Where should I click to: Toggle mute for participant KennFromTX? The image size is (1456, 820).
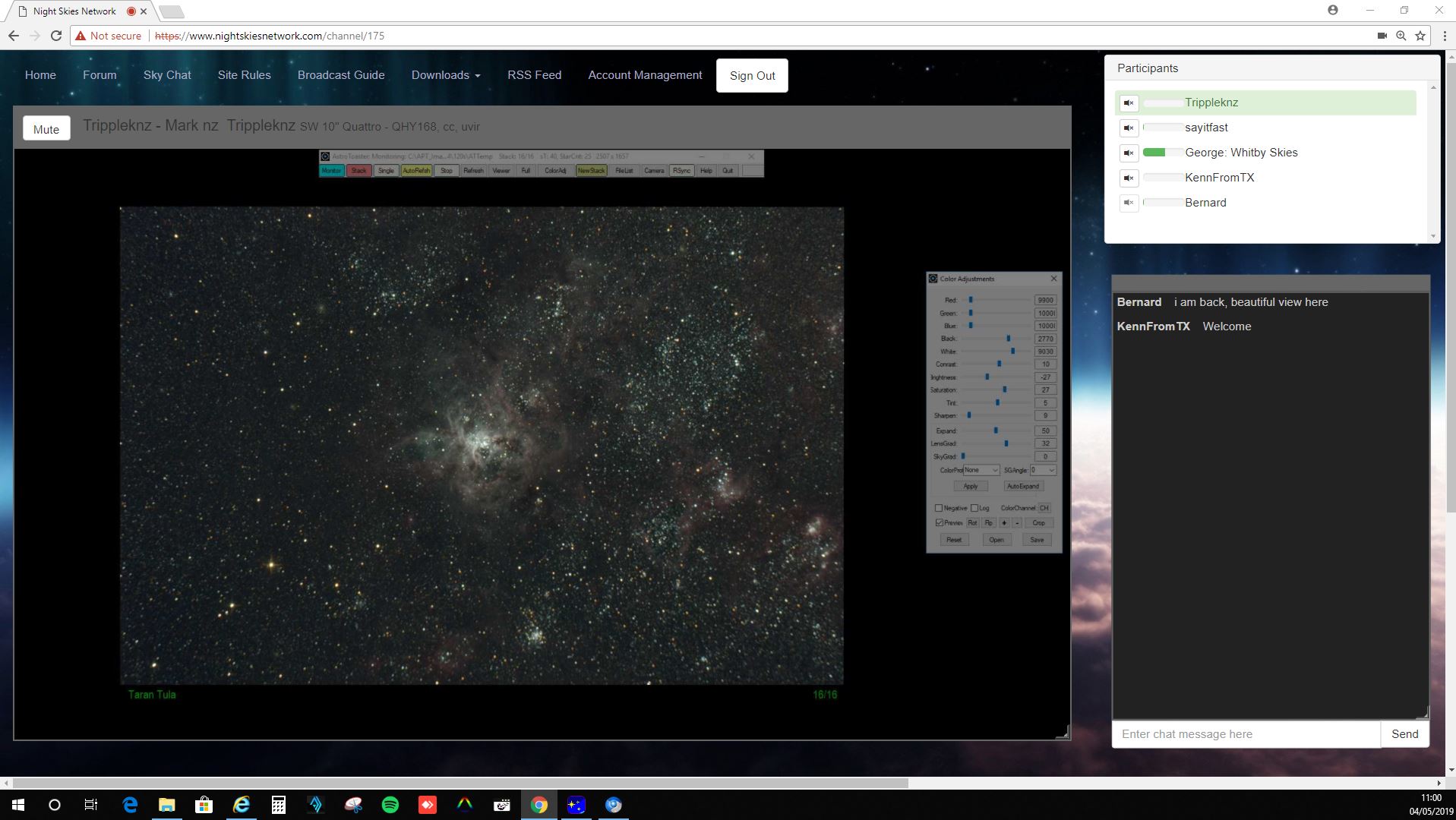click(x=1129, y=178)
